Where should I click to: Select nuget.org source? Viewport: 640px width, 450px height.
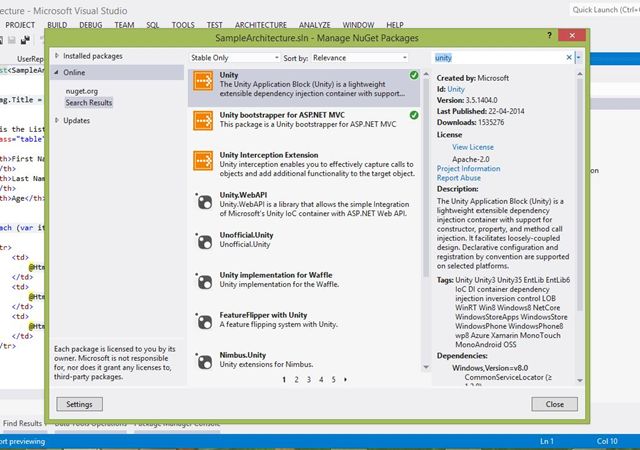(x=82, y=91)
